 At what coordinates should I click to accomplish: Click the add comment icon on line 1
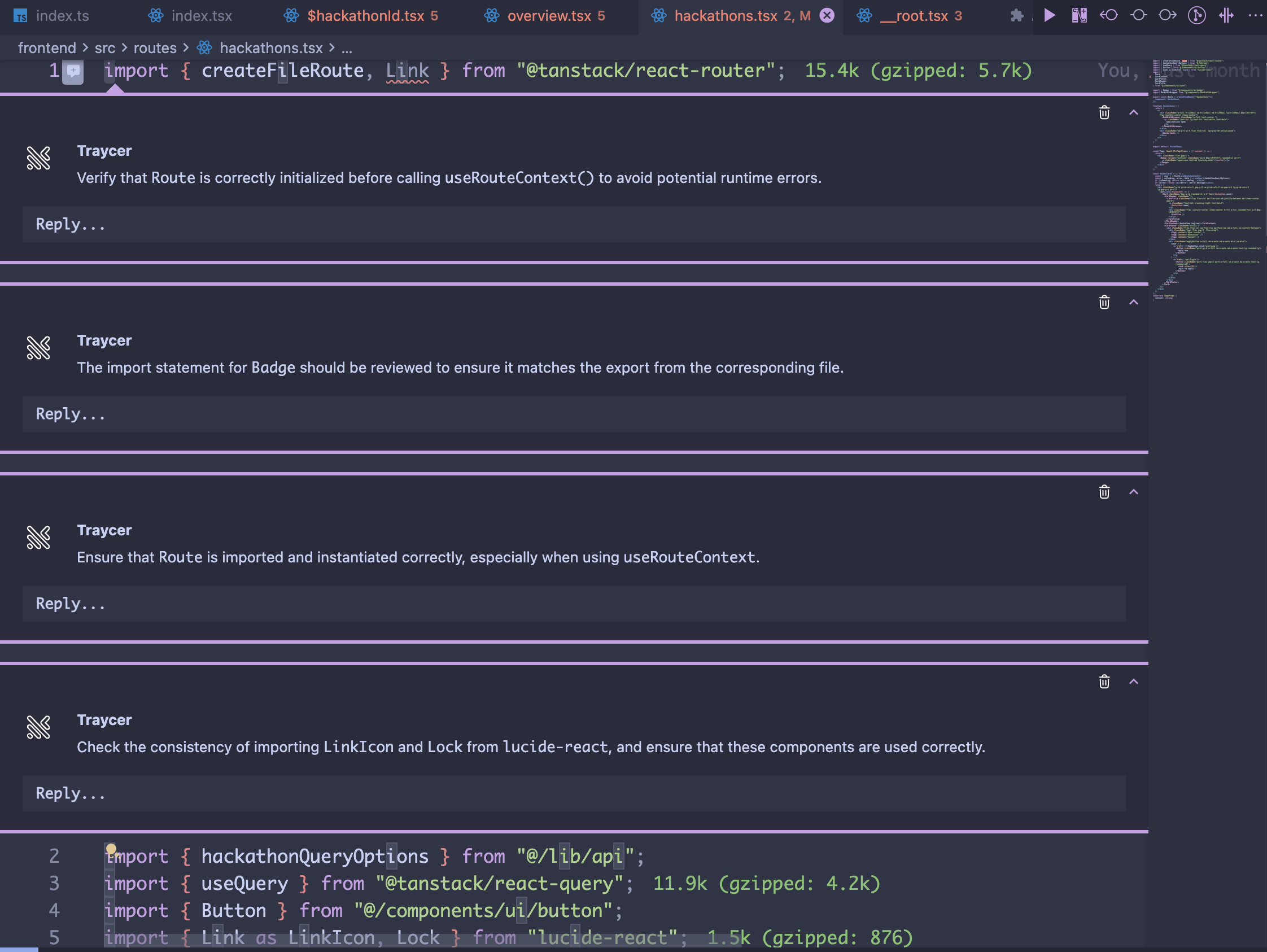[x=73, y=71]
